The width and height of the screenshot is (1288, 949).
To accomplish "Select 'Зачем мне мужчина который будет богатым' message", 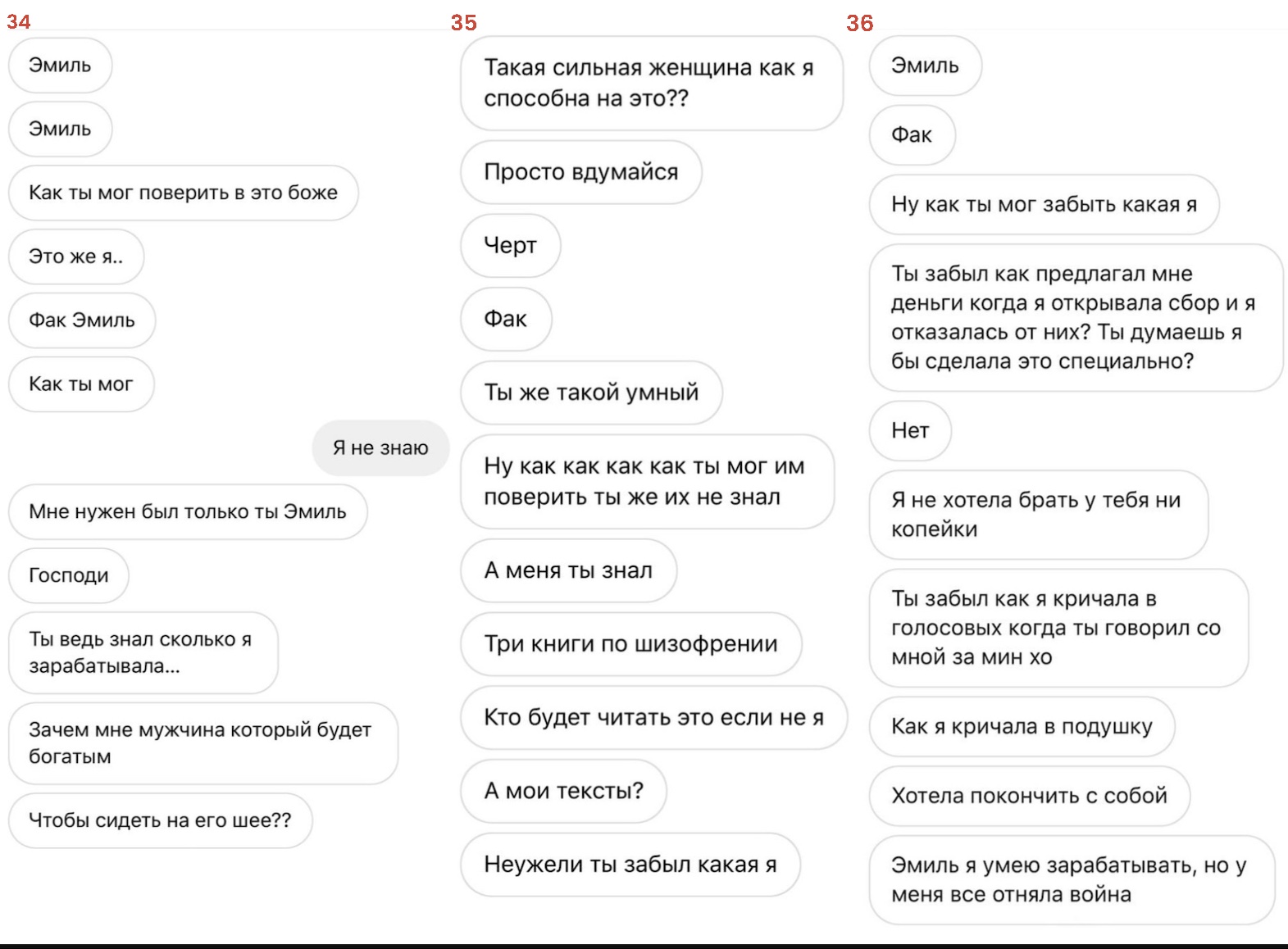I will tap(203, 742).
